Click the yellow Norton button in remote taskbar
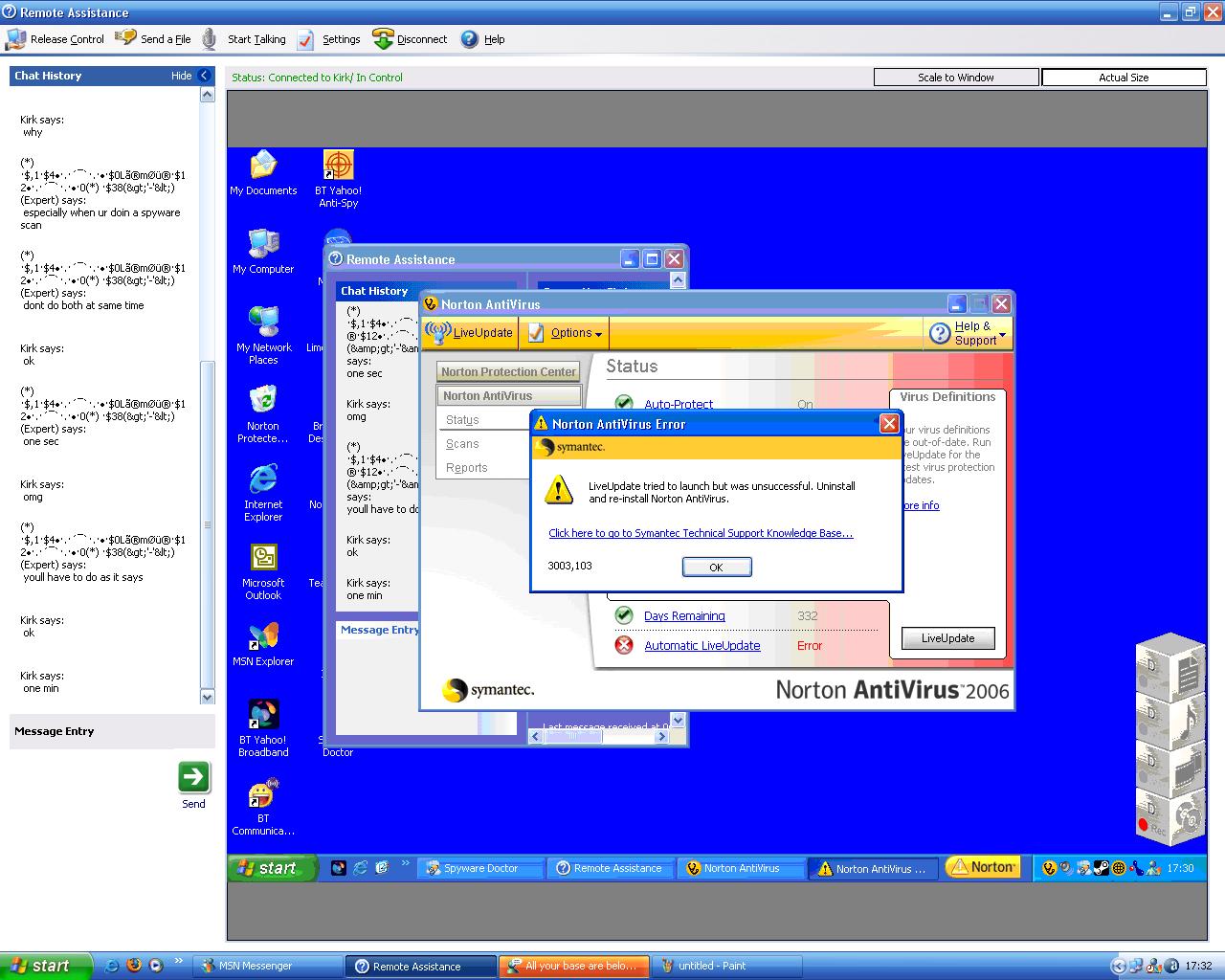The width and height of the screenshot is (1225, 980). 983,867
